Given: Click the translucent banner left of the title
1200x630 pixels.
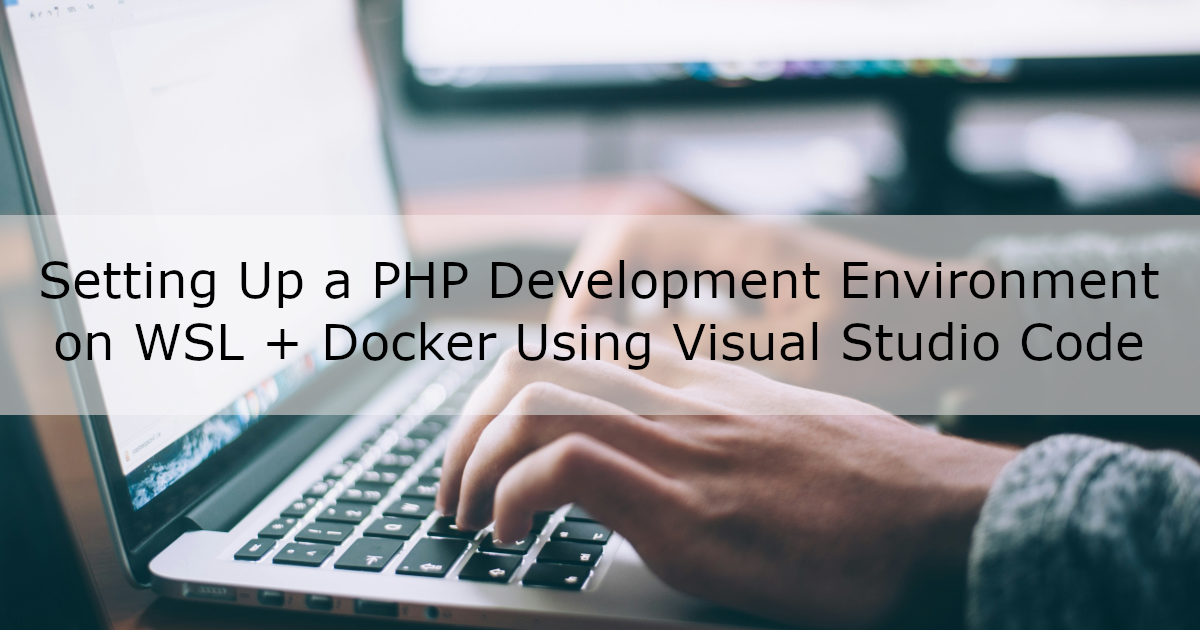Looking at the screenshot, I should (20, 315).
